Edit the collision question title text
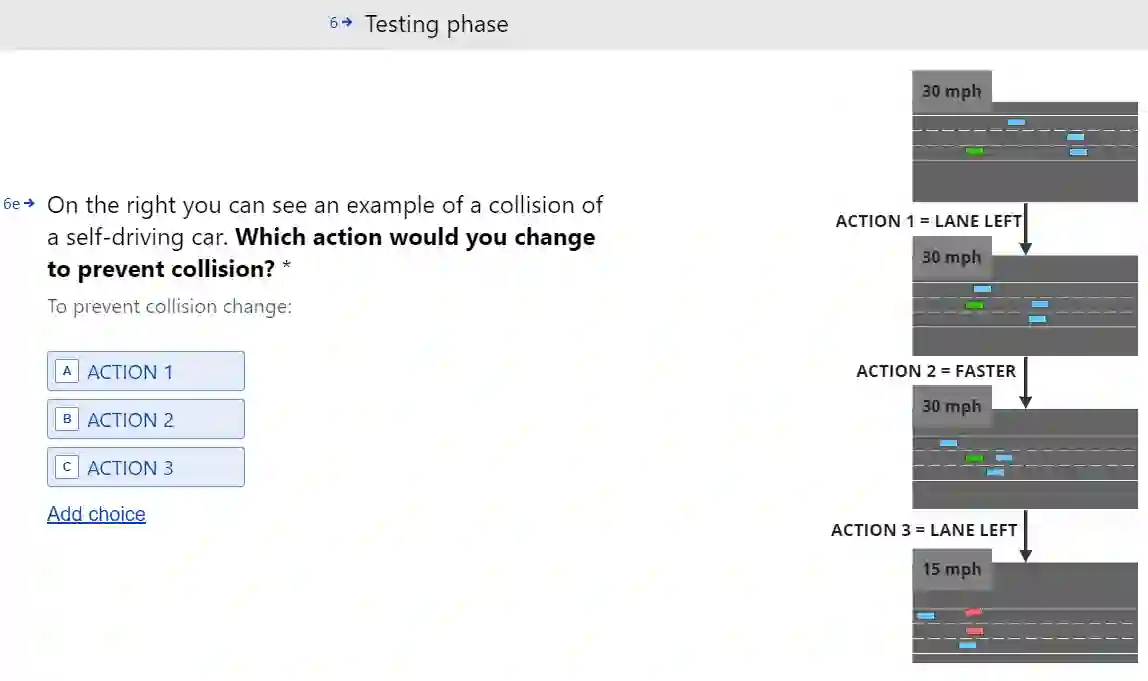Image resolution: width=1148 pixels, height=681 pixels. [x=325, y=237]
